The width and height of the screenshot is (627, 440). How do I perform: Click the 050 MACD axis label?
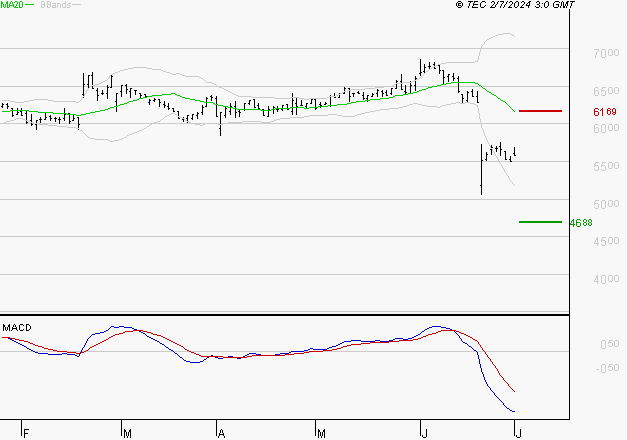click(x=609, y=344)
